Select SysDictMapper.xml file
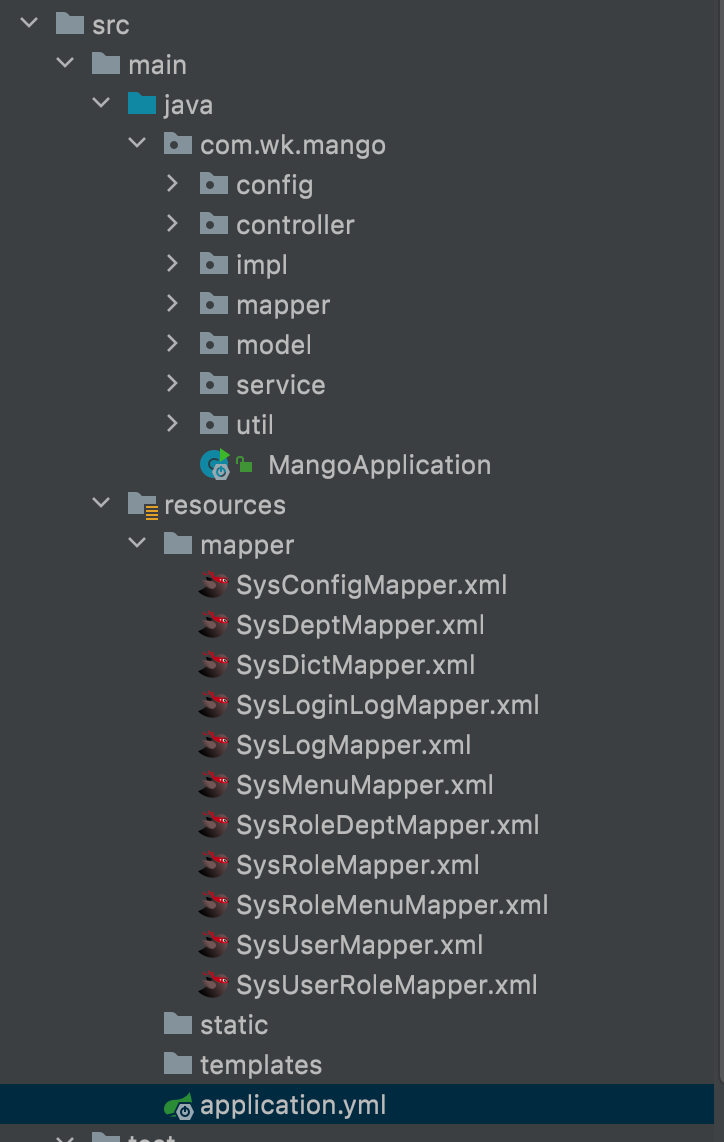 click(355, 665)
